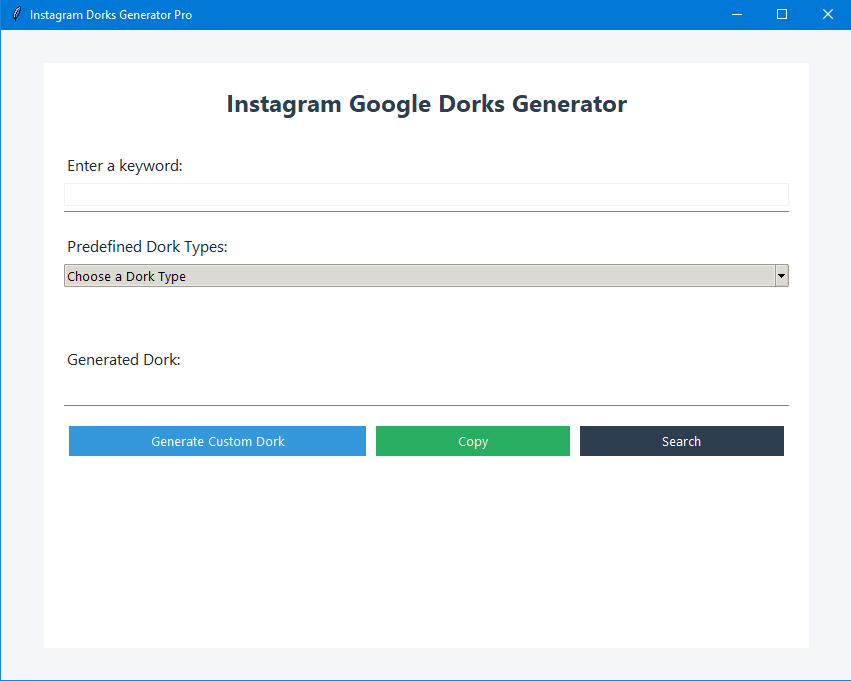
Task: Select the Instagram Google Dorks Generator heading
Action: (427, 104)
